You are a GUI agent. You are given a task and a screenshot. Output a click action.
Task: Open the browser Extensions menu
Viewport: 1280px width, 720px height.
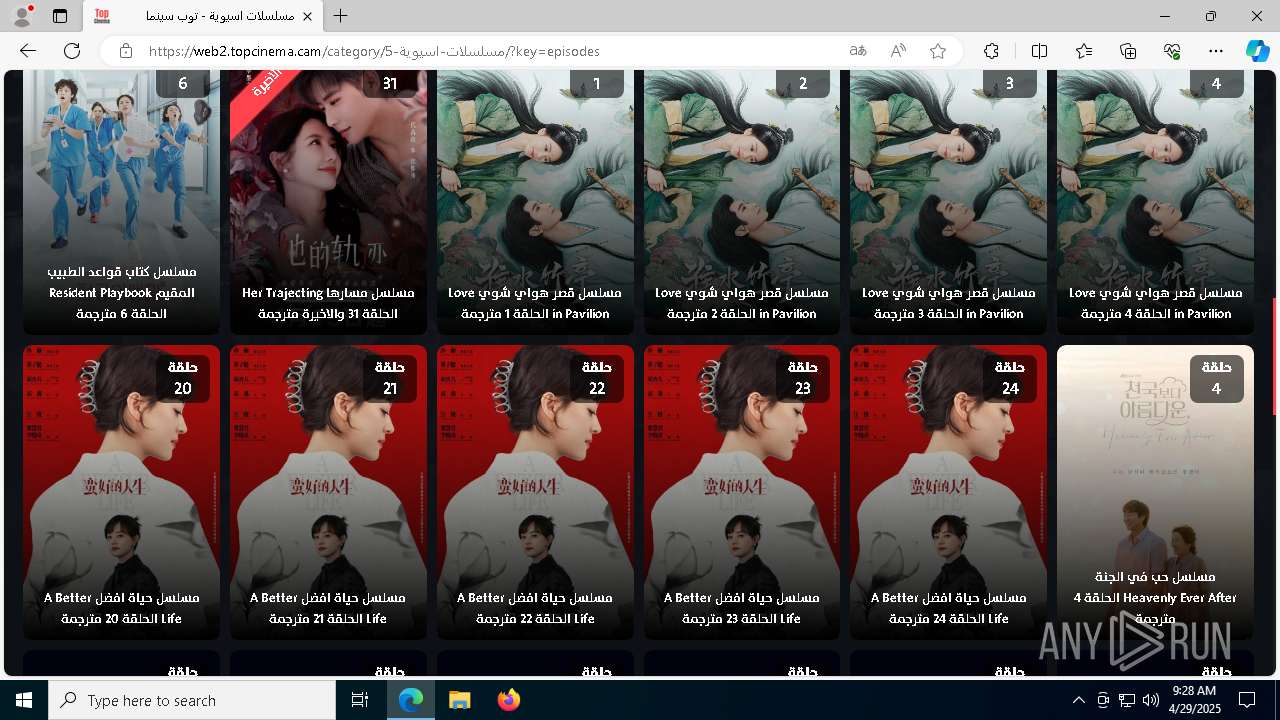pyautogui.click(x=991, y=51)
